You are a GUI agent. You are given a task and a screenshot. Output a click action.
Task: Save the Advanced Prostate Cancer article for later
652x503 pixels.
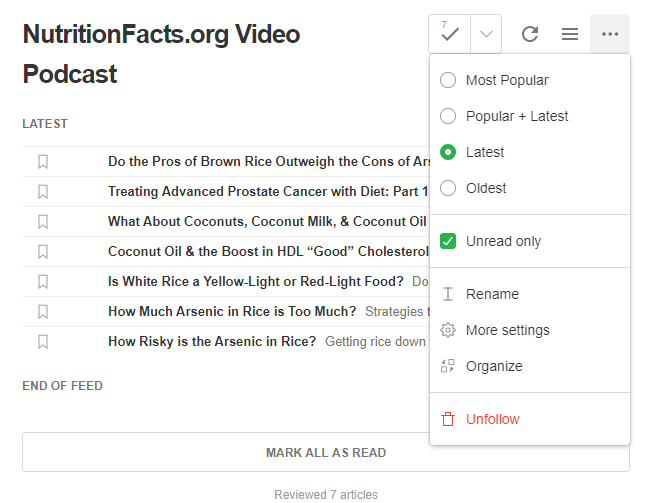tap(43, 191)
